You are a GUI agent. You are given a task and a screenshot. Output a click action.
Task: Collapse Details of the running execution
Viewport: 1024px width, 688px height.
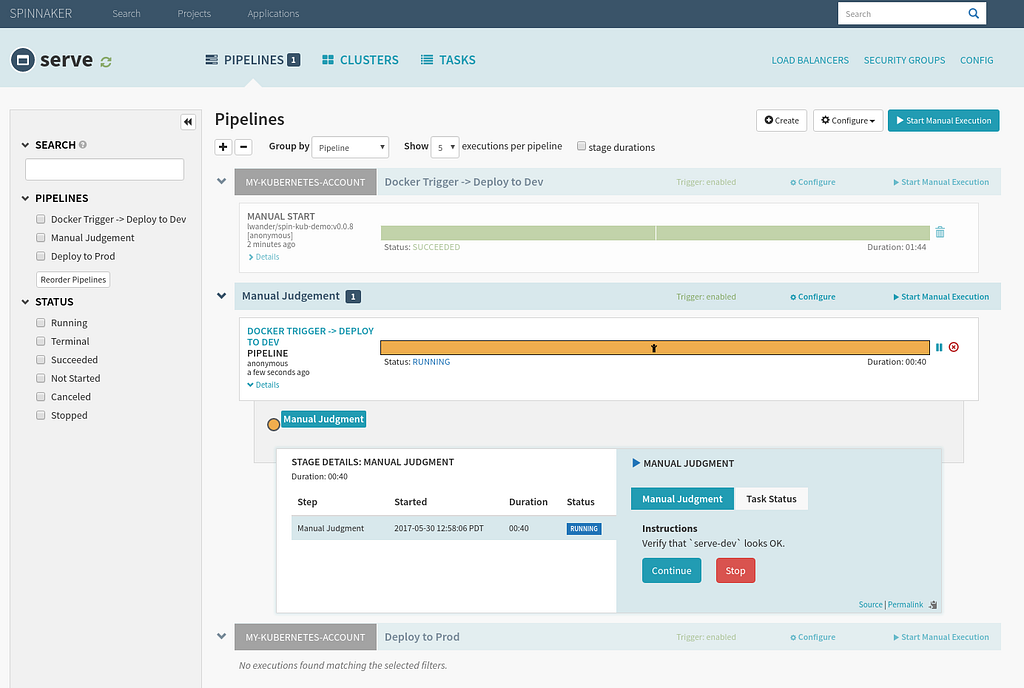click(x=263, y=385)
